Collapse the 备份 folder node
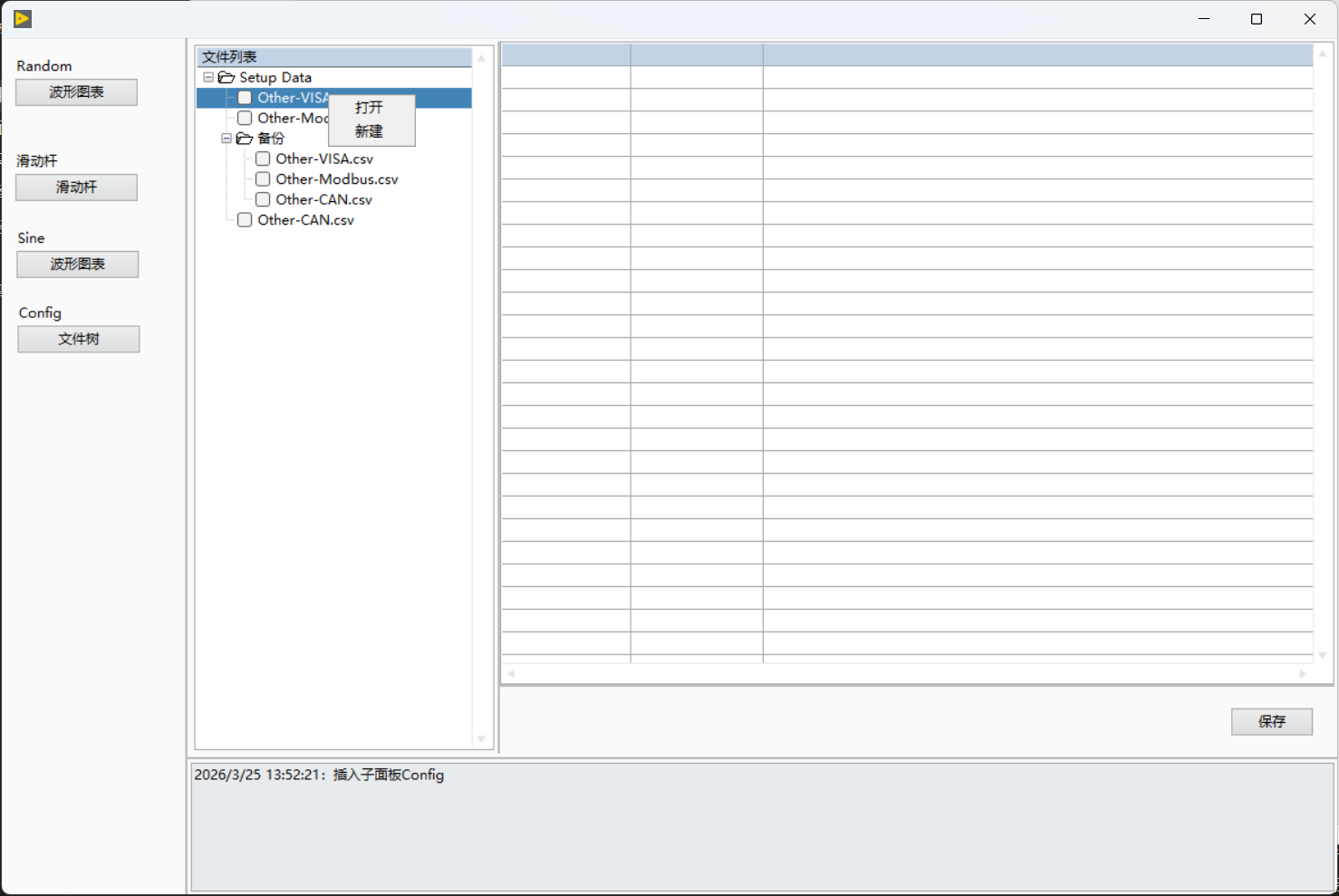The width and height of the screenshot is (1339, 896). 226,139
